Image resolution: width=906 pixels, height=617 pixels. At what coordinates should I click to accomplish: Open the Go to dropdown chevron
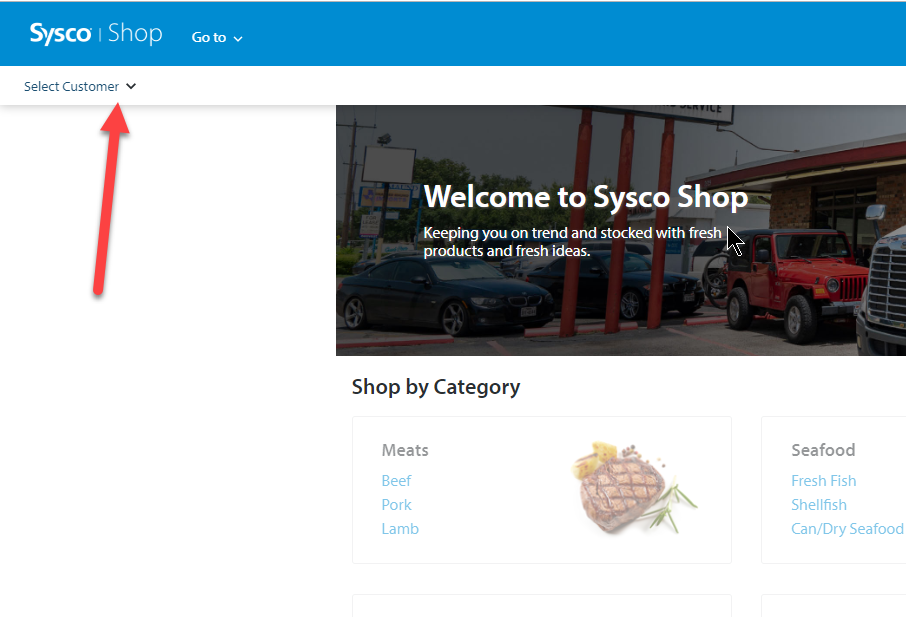(x=239, y=38)
